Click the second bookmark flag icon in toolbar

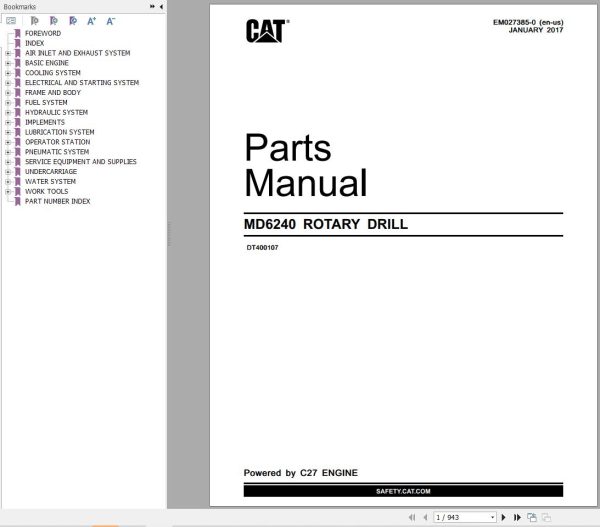(x=54, y=21)
